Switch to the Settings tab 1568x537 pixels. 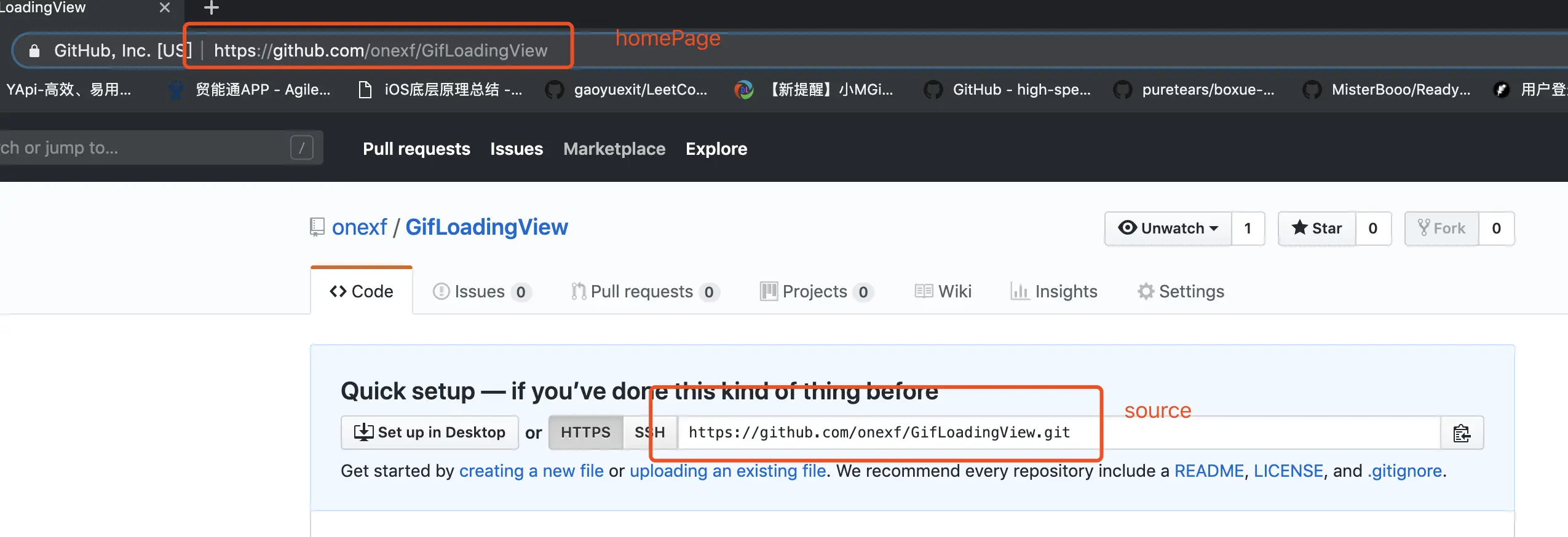[x=1181, y=291]
